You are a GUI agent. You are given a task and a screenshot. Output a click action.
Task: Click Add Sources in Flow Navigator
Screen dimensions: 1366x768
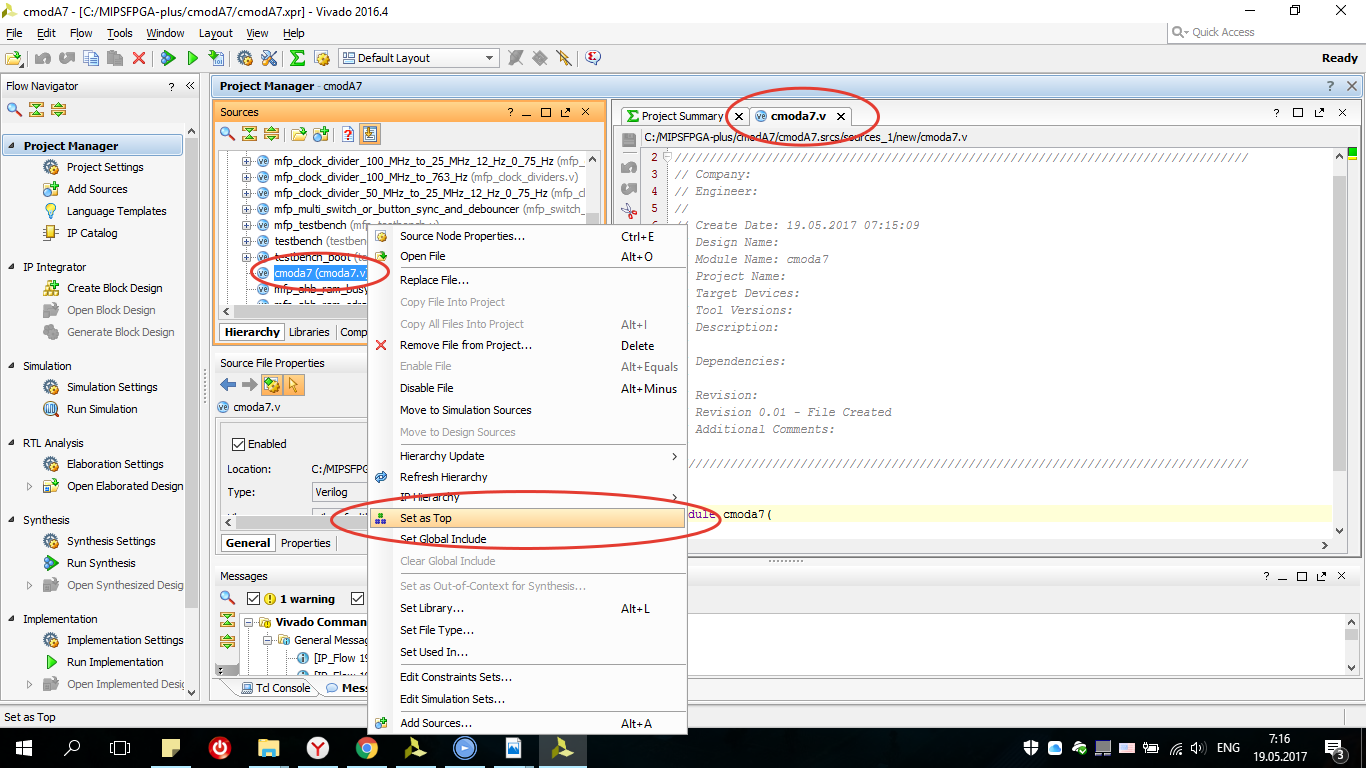[x=97, y=189]
